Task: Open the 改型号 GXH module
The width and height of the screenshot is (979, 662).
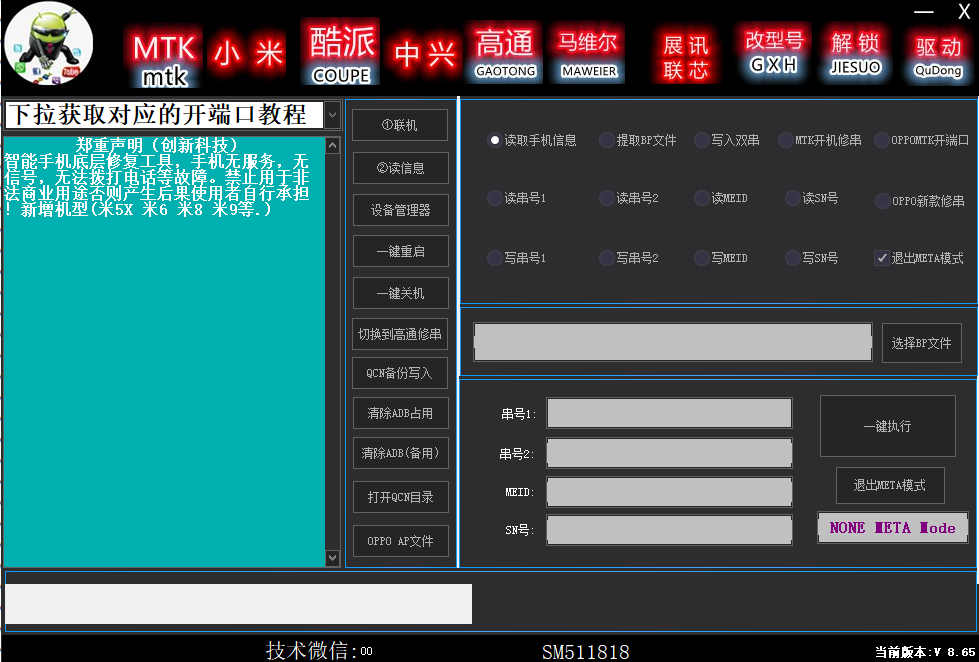Action: coord(773,51)
